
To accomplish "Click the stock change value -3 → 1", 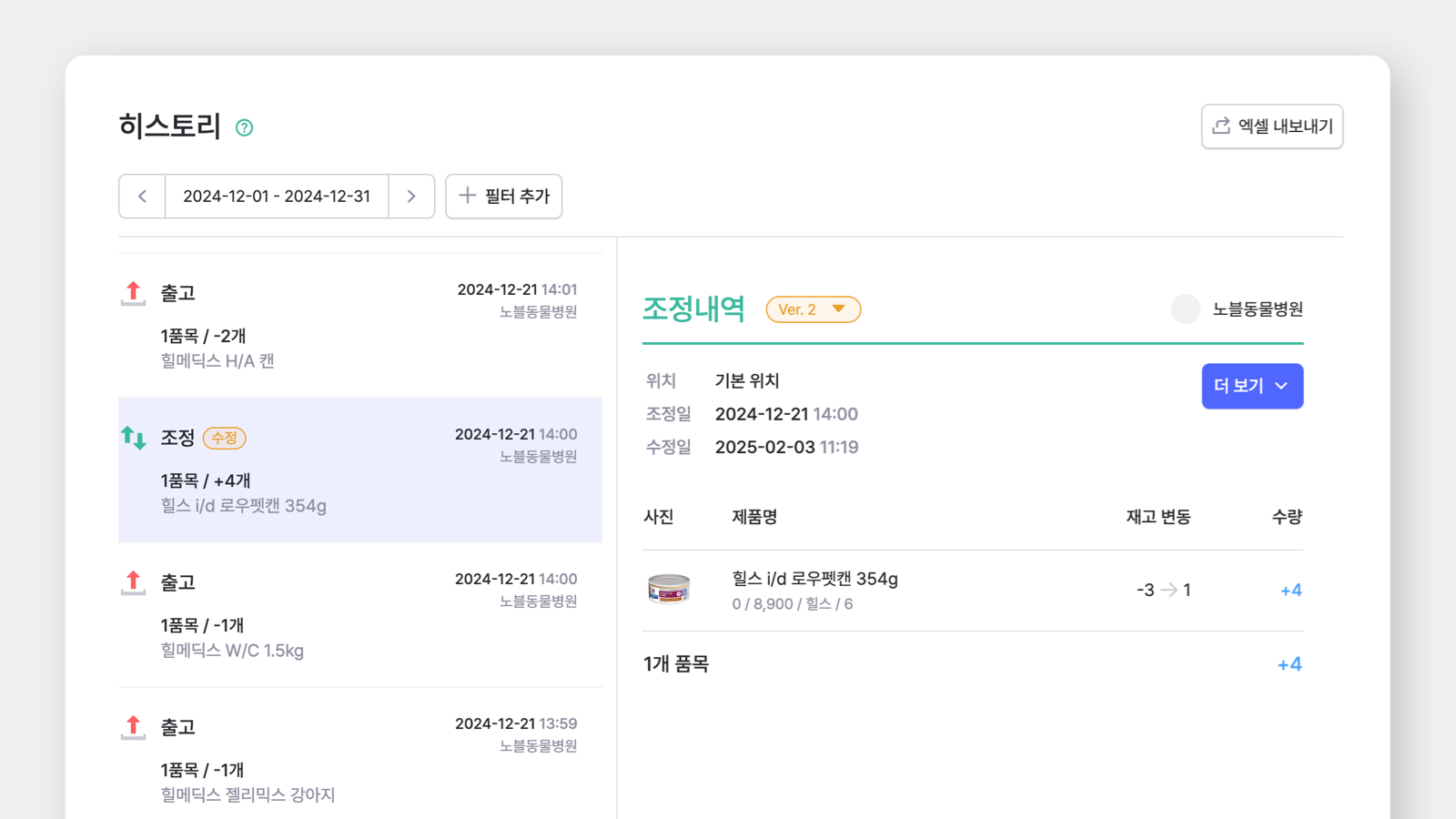I will point(1164,590).
